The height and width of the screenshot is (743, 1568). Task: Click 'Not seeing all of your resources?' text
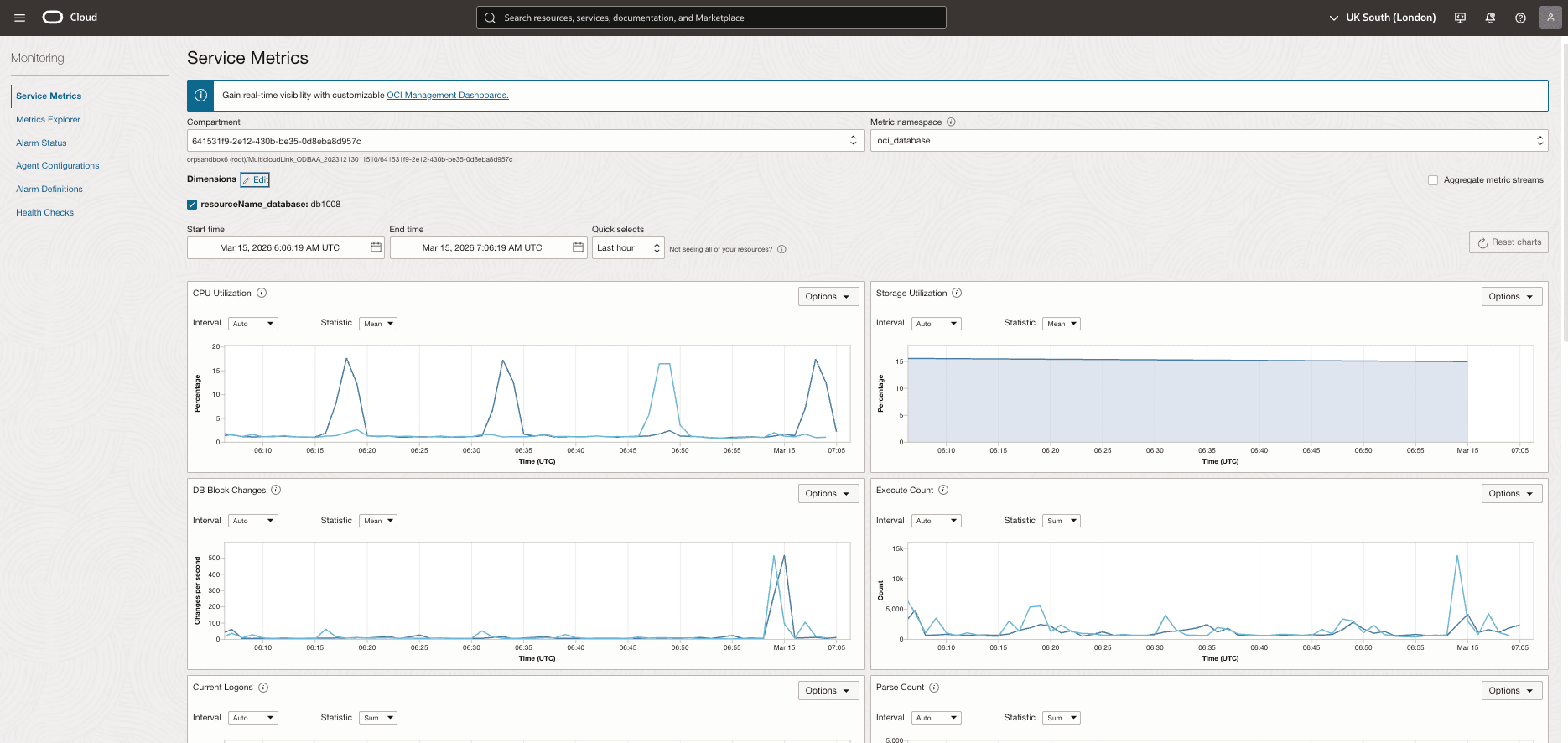tap(720, 249)
